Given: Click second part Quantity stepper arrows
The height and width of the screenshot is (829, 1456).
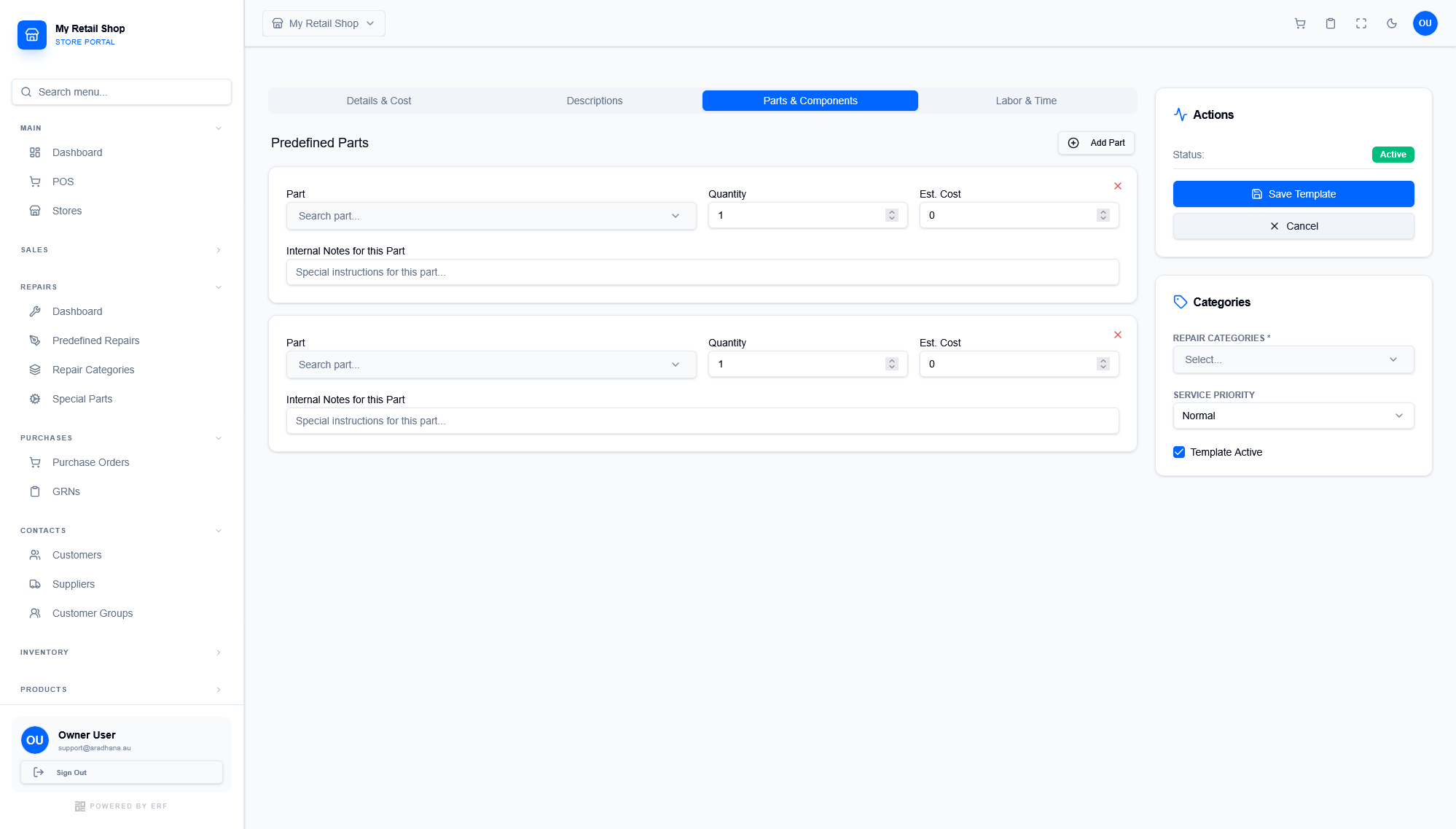Looking at the screenshot, I should point(892,364).
